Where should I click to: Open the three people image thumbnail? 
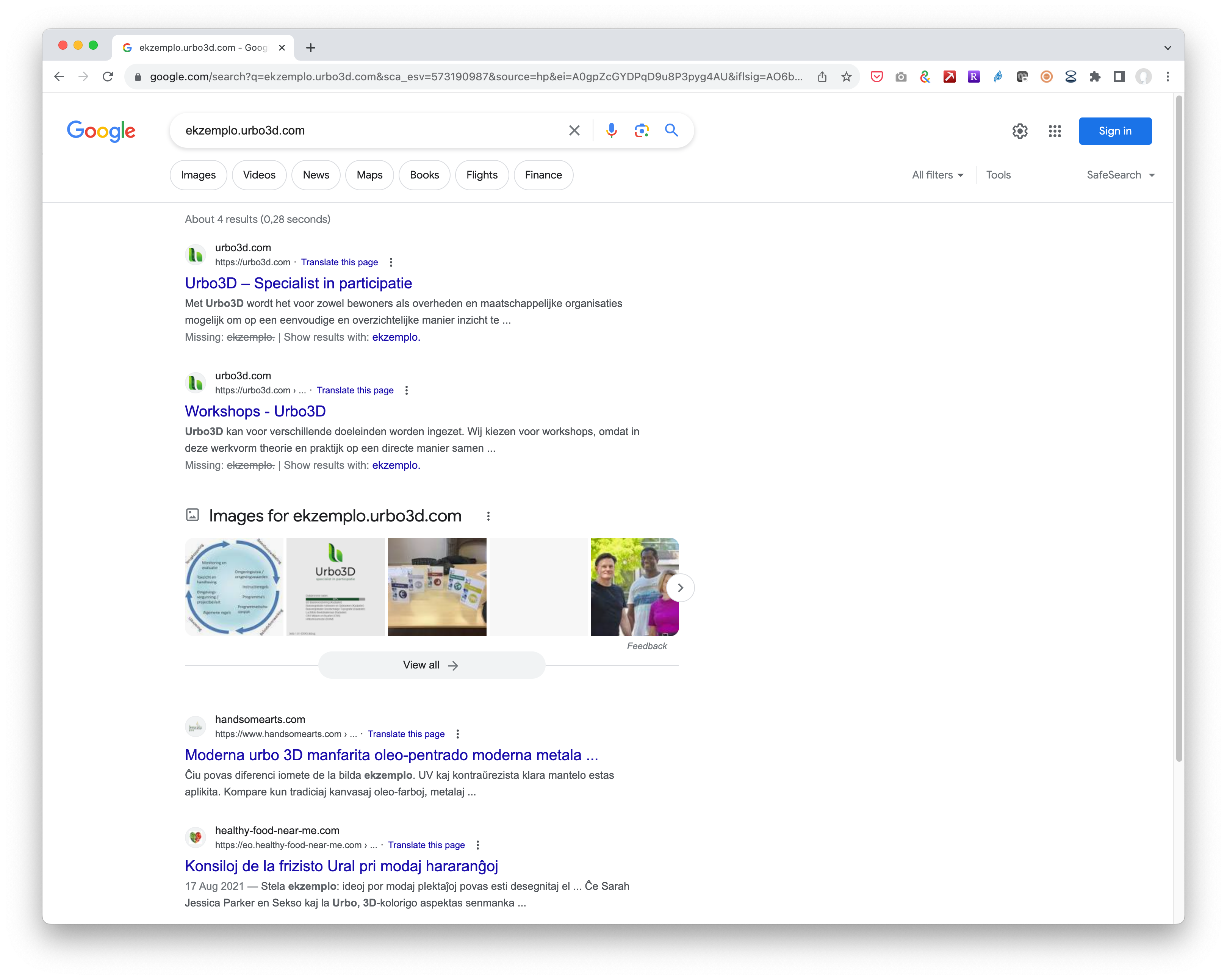[635, 587]
